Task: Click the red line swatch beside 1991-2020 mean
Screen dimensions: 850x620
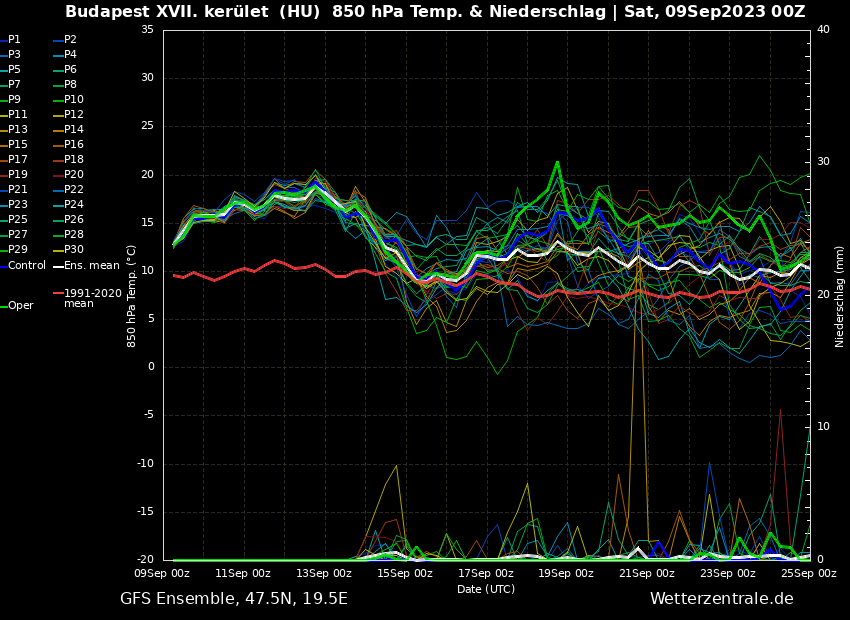Action: [58, 294]
